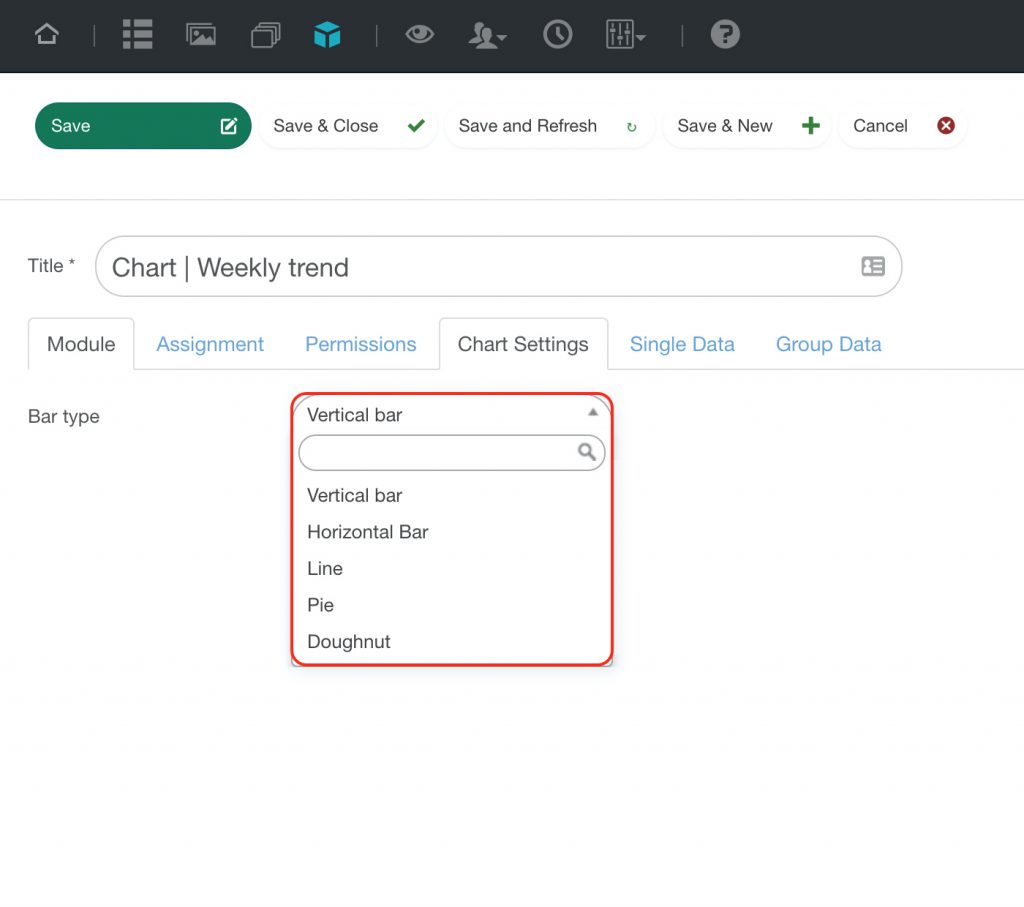
Task: Click the green Save button
Action: [x=143, y=125]
